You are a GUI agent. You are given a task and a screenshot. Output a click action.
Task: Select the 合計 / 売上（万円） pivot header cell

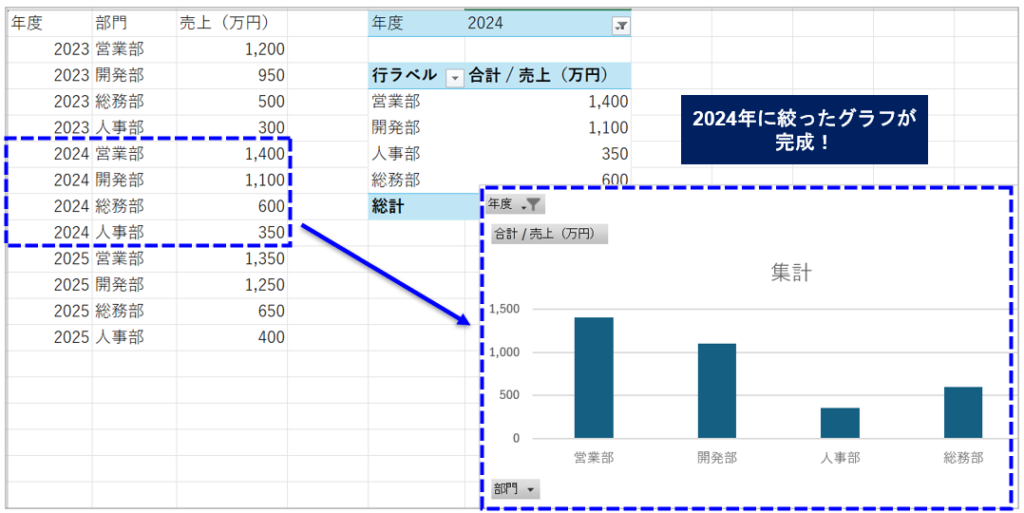548,76
